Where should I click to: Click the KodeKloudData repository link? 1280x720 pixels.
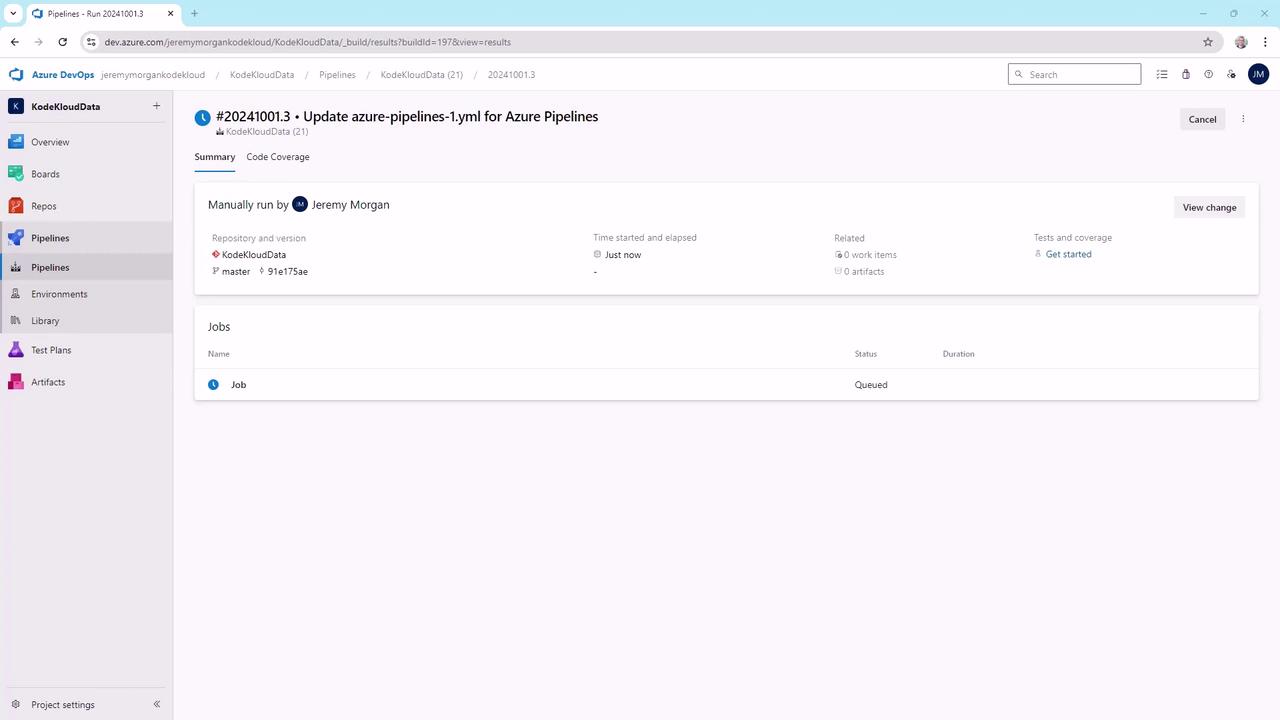pos(254,255)
